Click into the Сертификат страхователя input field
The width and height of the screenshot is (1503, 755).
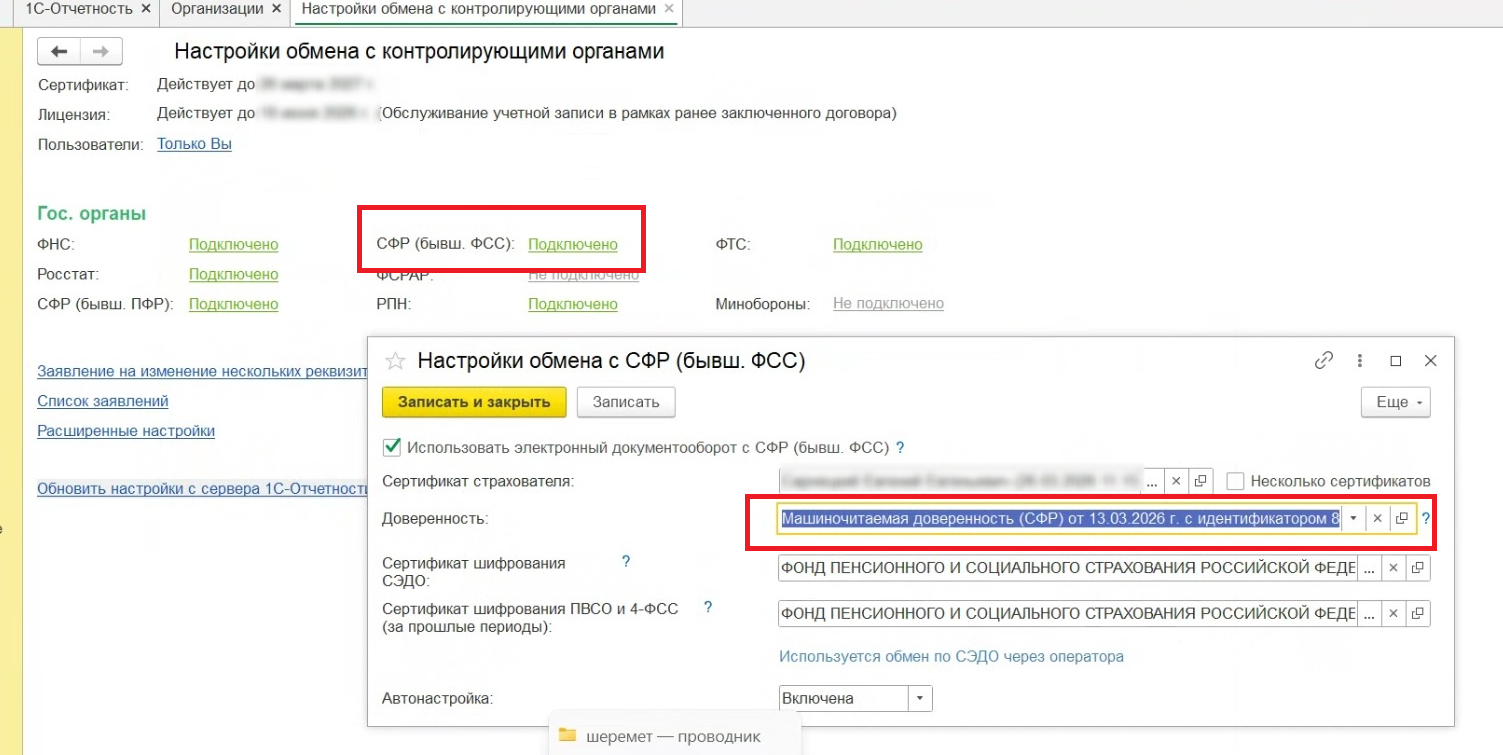click(x=959, y=482)
